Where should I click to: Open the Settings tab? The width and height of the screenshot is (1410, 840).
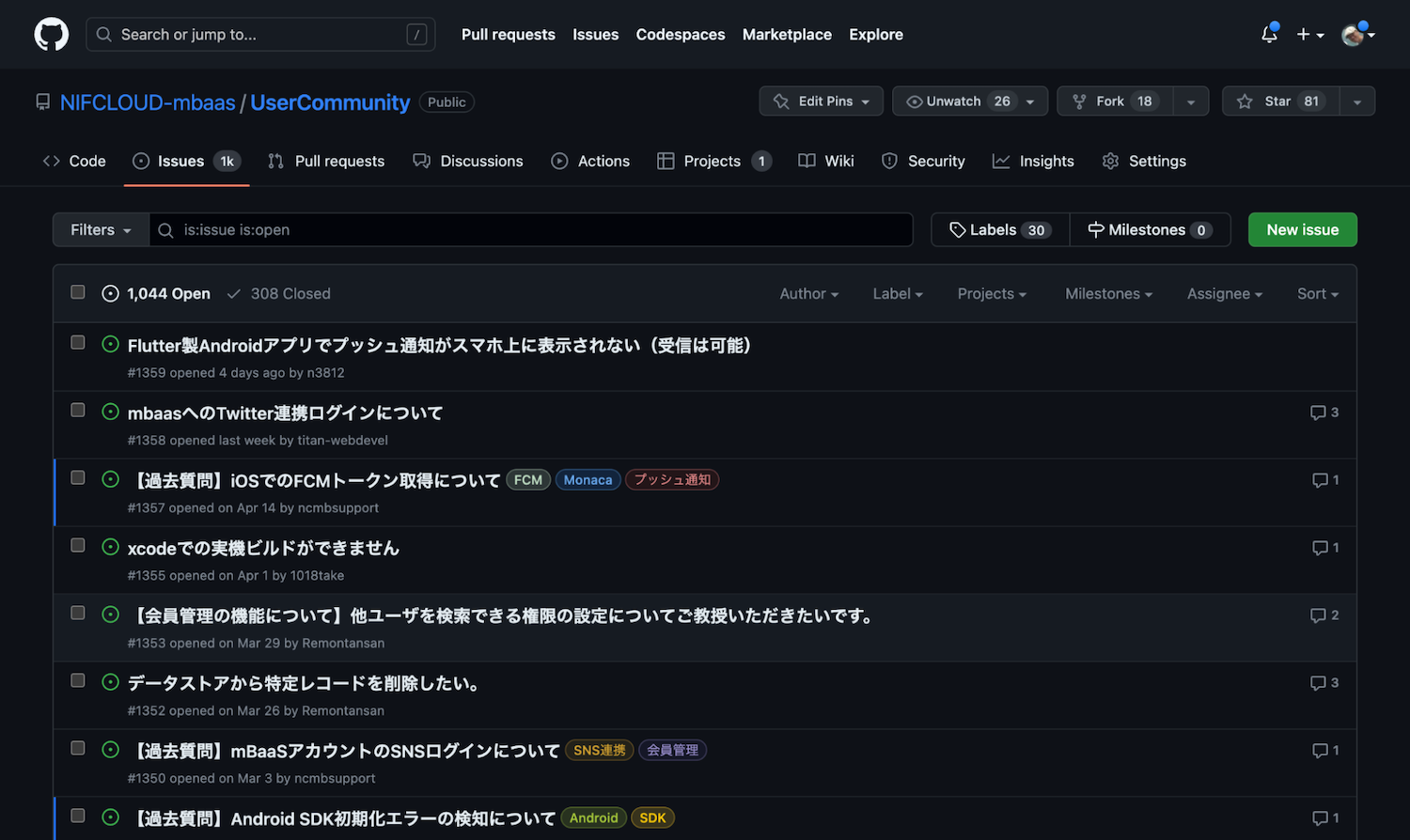pos(1144,162)
